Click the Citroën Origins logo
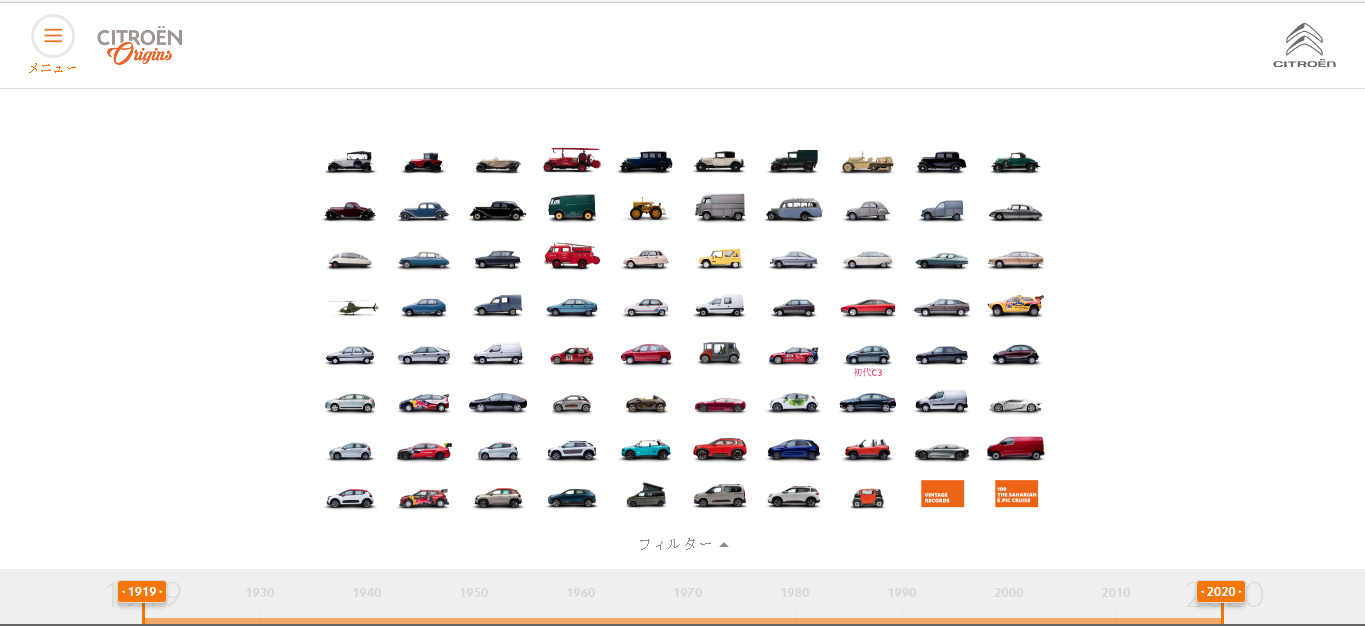The height and width of the screenshot is (626, 1365). (x=140, y=46)
